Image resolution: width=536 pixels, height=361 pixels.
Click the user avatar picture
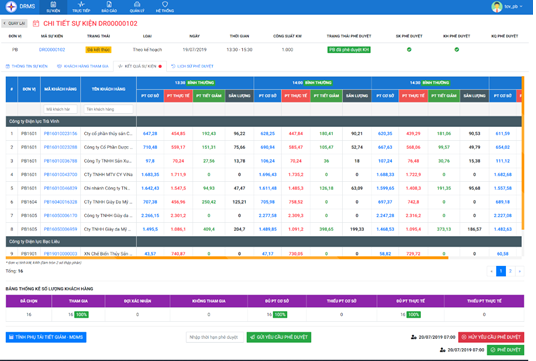497,6
